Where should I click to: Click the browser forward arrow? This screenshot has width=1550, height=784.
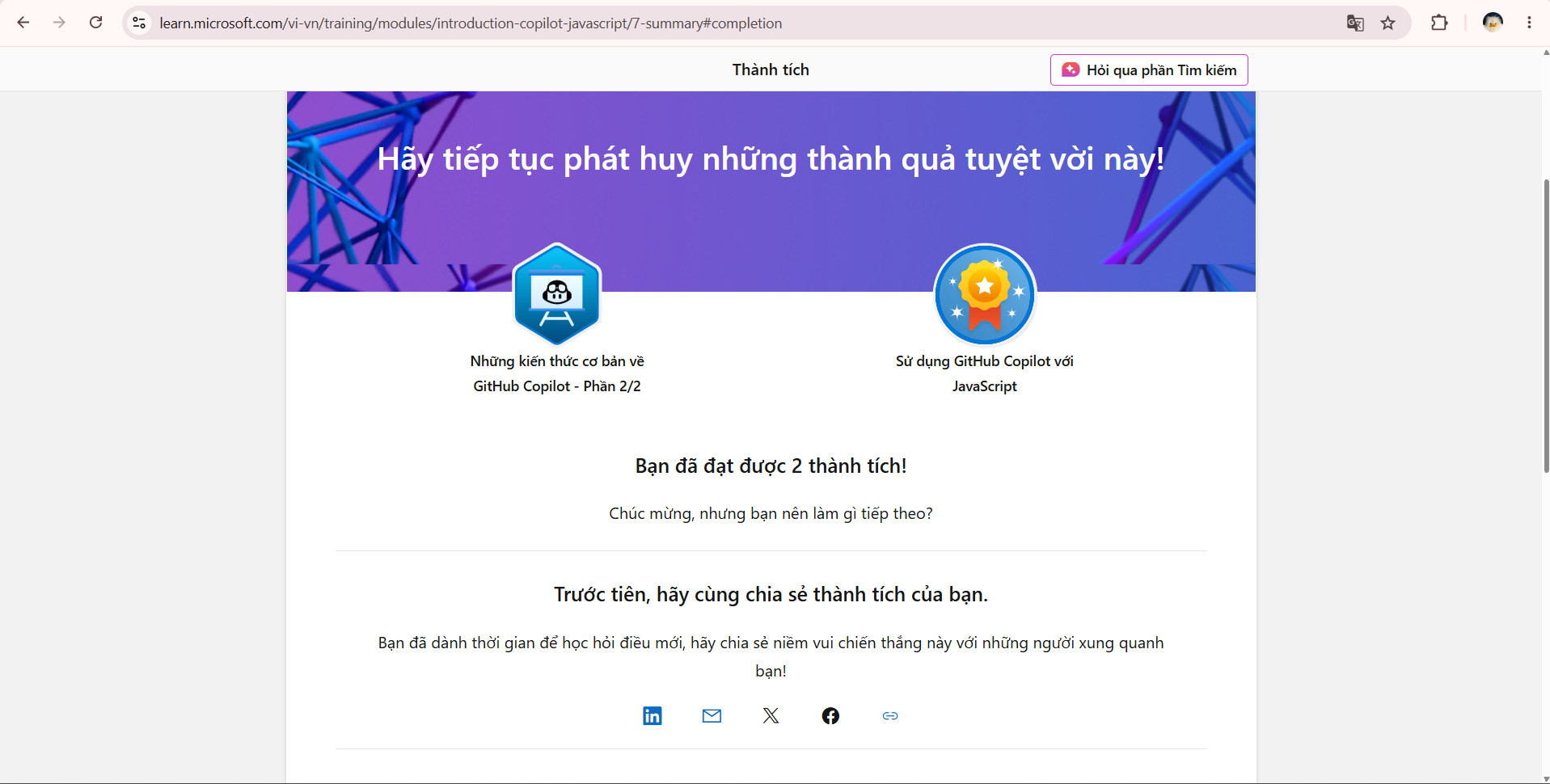pos(59,23)
